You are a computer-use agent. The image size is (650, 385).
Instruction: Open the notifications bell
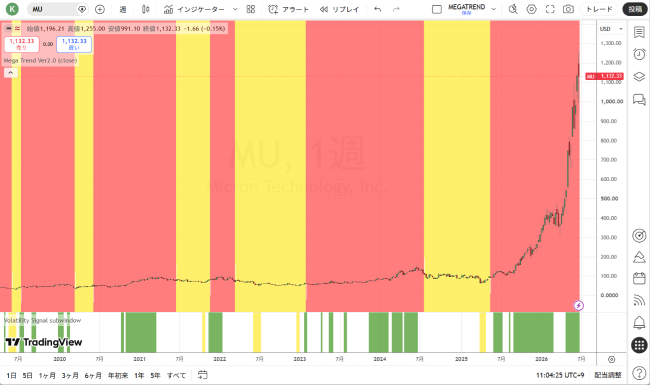639,322
